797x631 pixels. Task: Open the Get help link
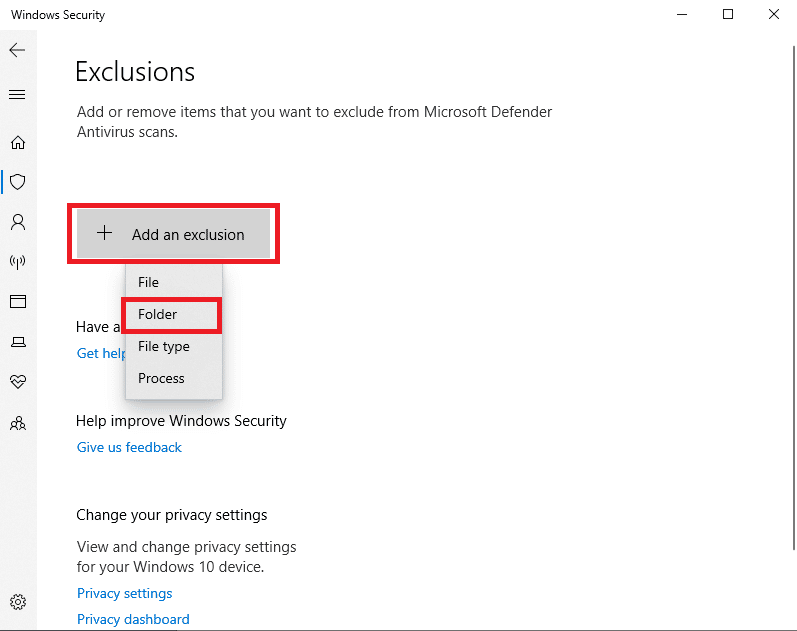pos(101,353)
